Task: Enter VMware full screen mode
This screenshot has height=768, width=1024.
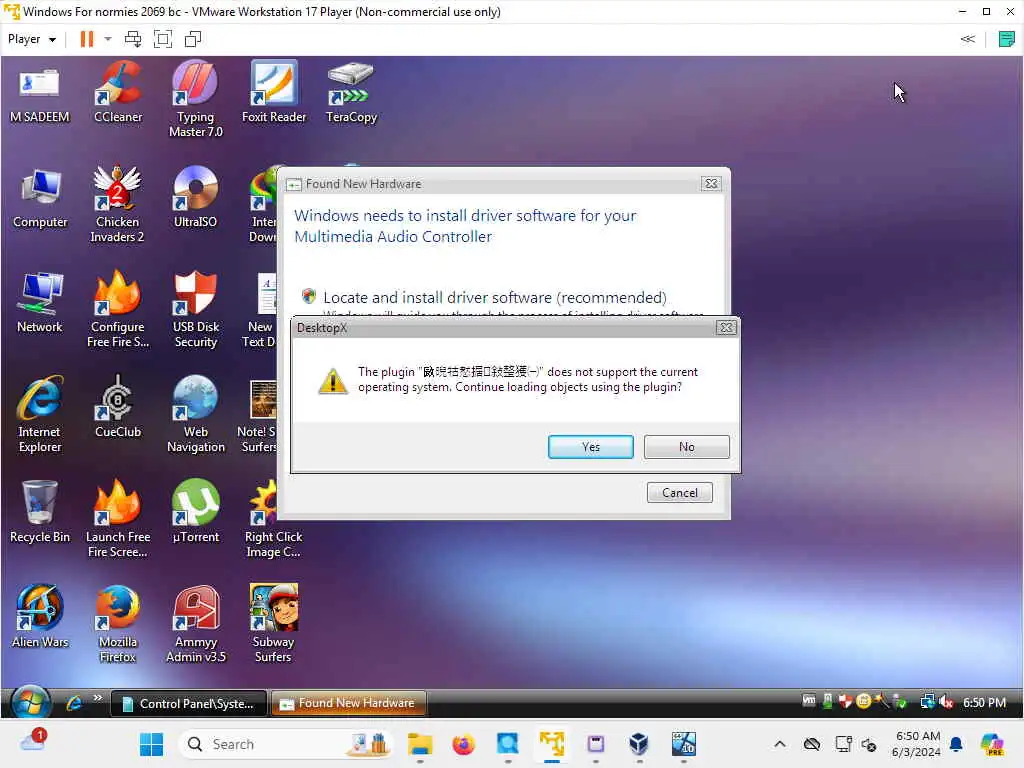Action: pyautogui.click(x=163, y=39)
